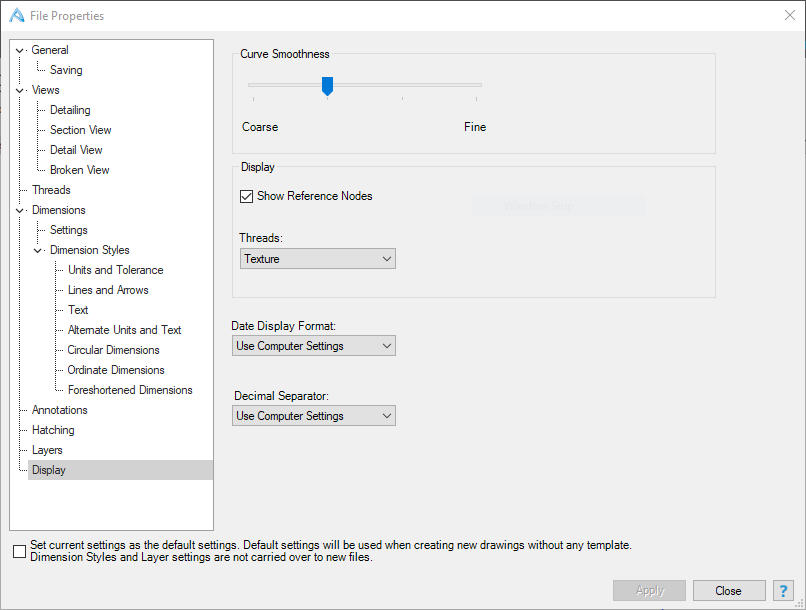Click the Close button

(728, 591)
